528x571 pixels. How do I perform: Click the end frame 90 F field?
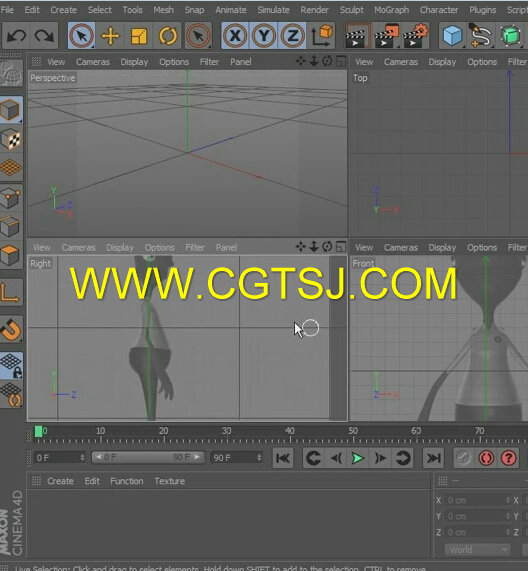(x=237, y=457)
